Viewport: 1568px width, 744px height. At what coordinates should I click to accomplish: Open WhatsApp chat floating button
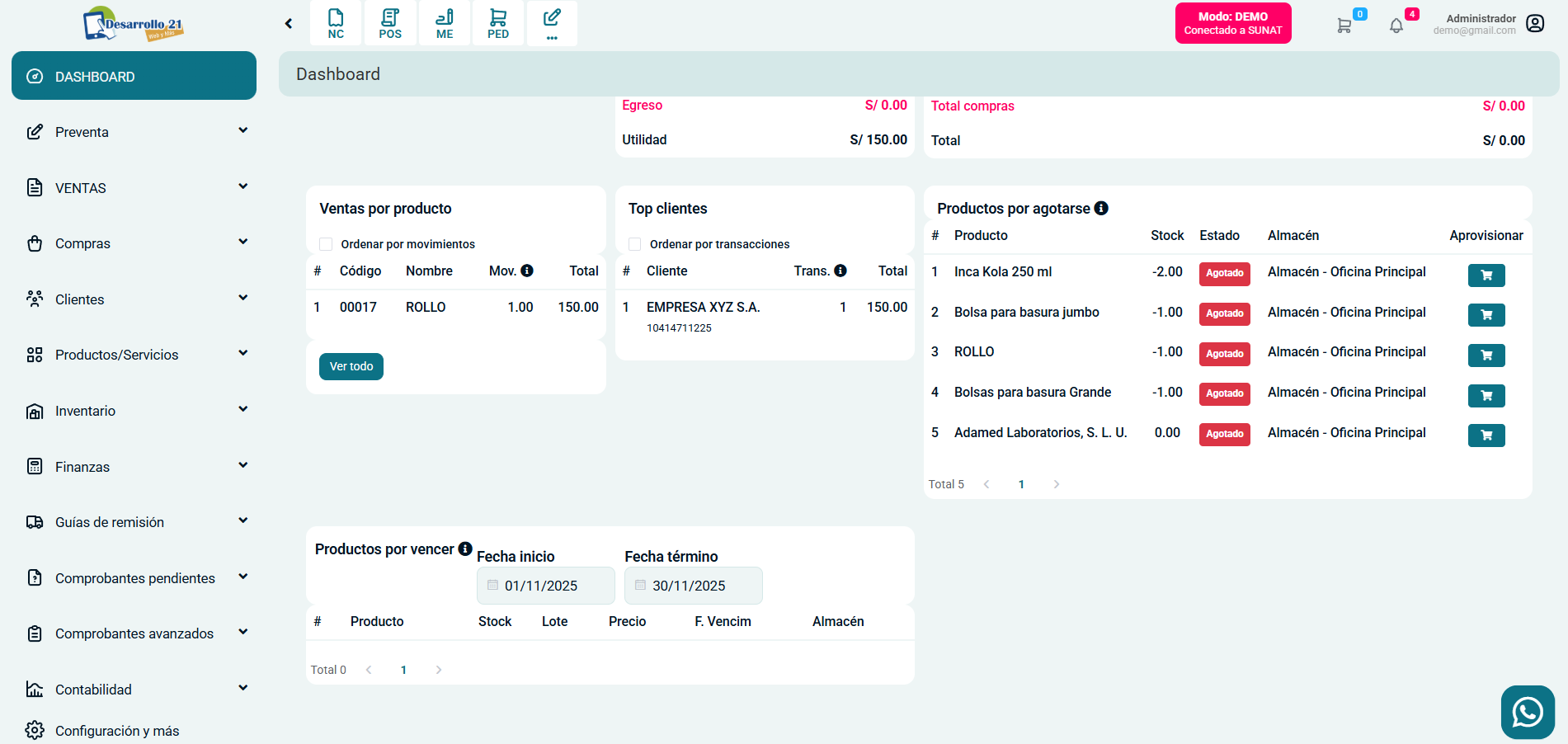1527,712
